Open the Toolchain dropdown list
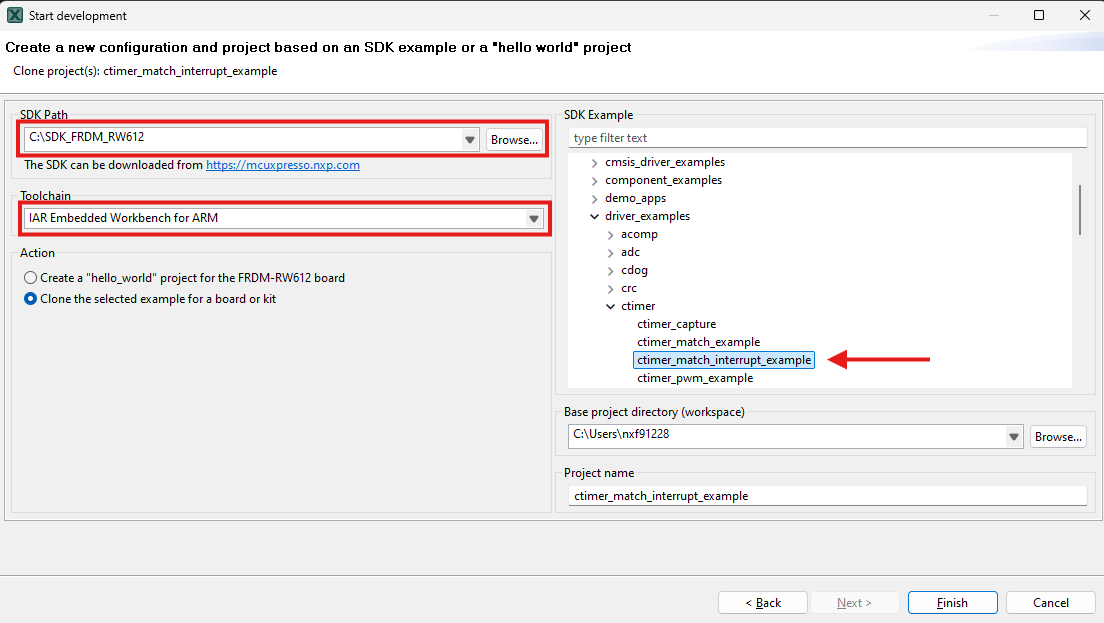The height and width of the screenshot is (623, 1104). click(535, 218)
